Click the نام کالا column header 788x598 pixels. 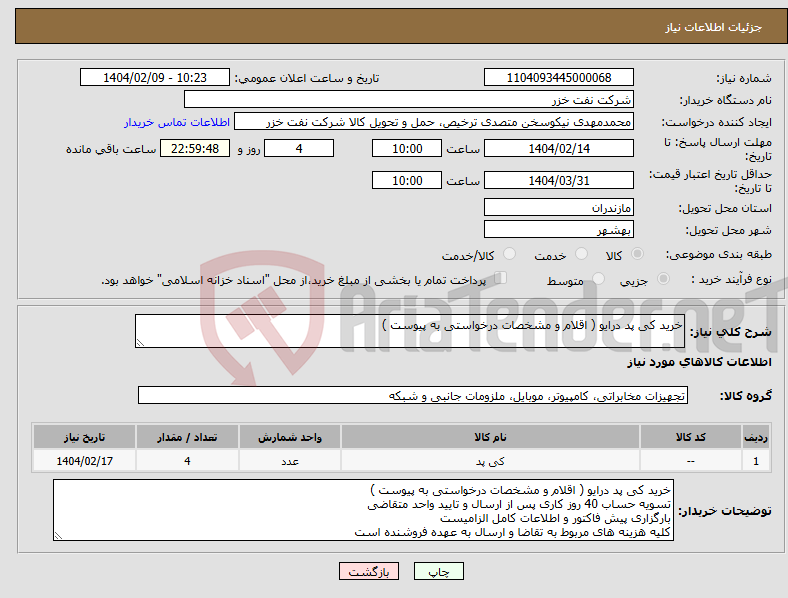(490, 437)
